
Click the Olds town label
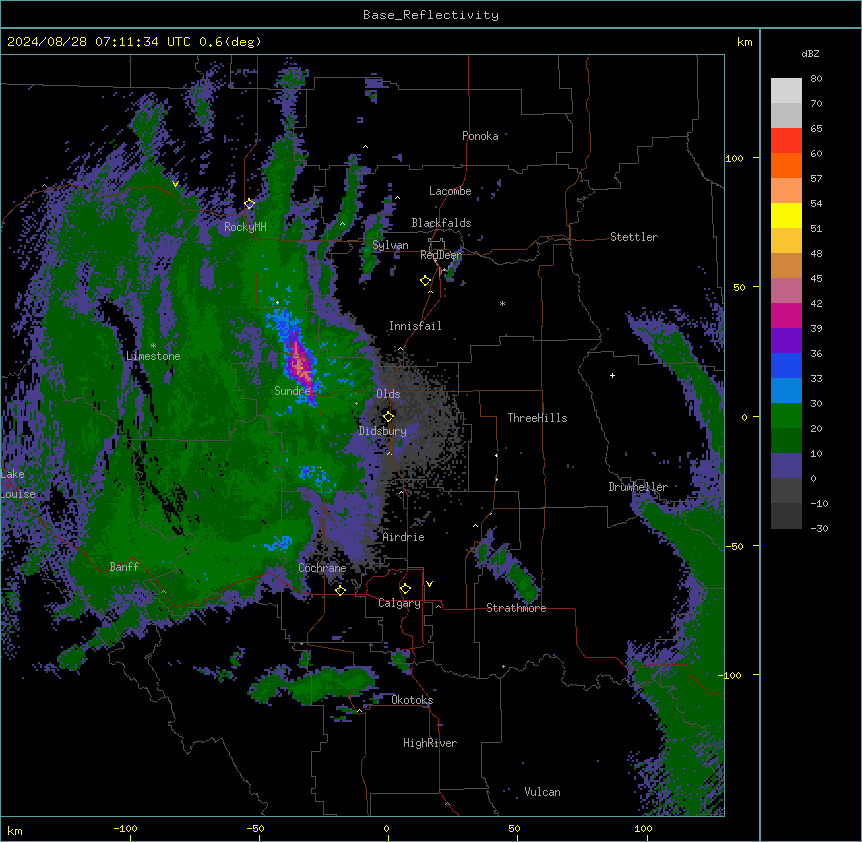(388, 394)
